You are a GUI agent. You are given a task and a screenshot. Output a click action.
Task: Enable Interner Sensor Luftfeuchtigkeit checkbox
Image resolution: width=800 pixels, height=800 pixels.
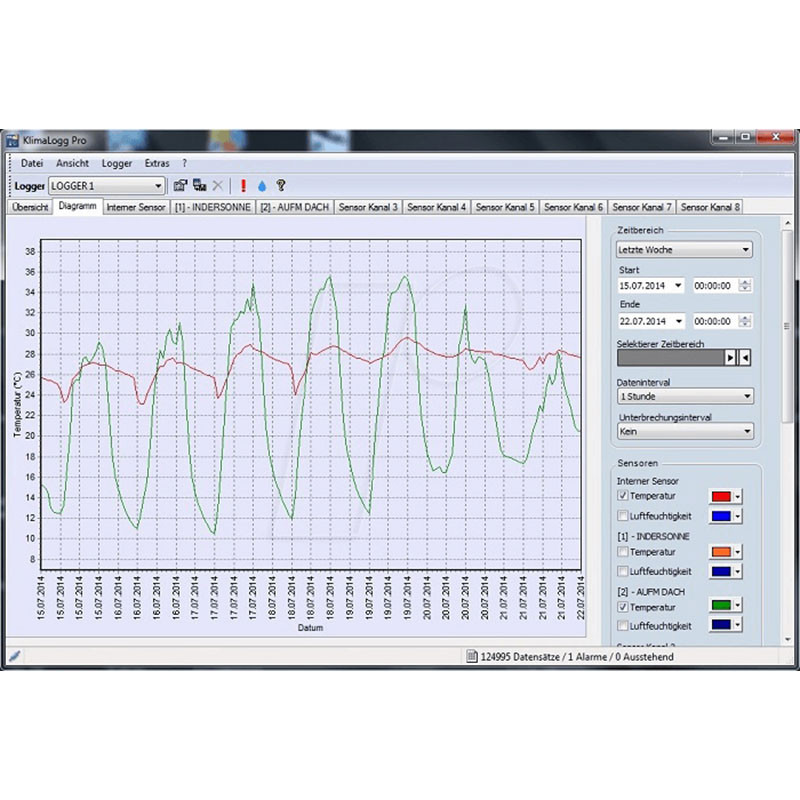coord(622,516)
